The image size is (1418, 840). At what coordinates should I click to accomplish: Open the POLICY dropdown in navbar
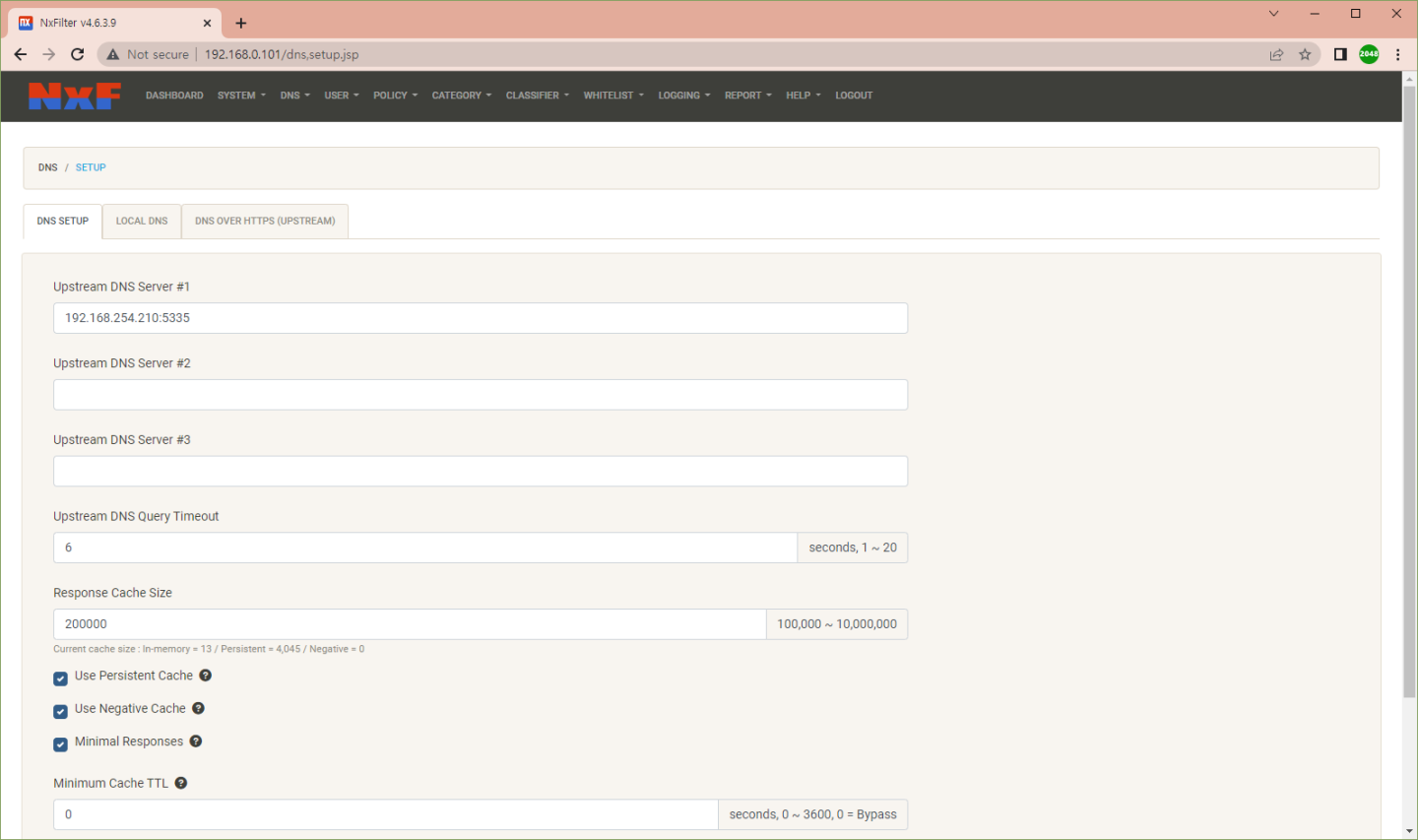395,96
